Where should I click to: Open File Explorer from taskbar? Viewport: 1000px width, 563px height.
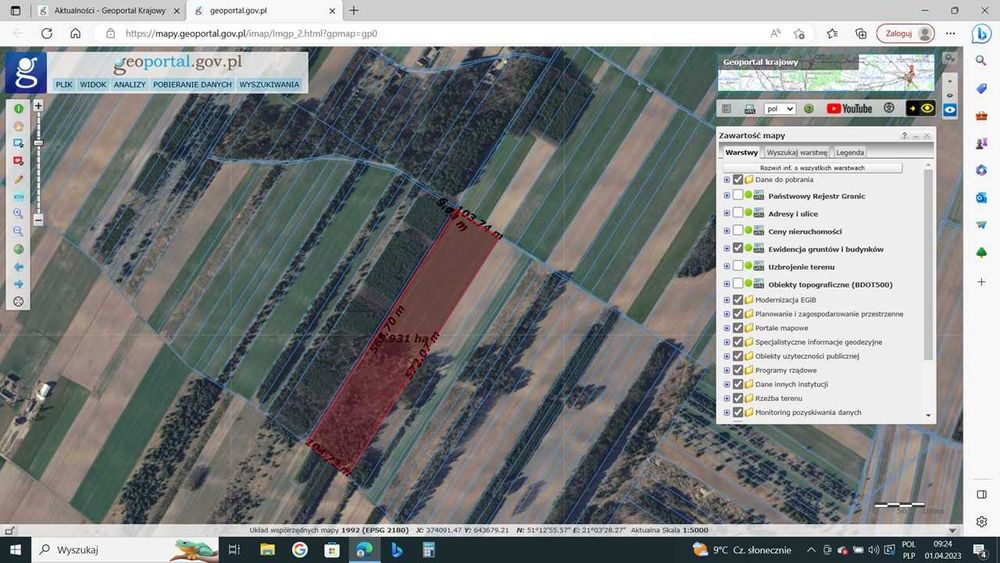(267, 550)
